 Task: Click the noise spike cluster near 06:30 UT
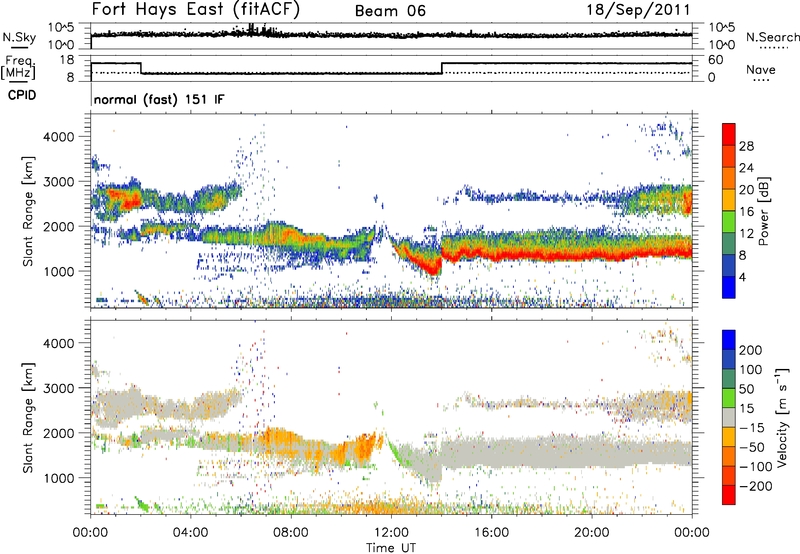254,30
